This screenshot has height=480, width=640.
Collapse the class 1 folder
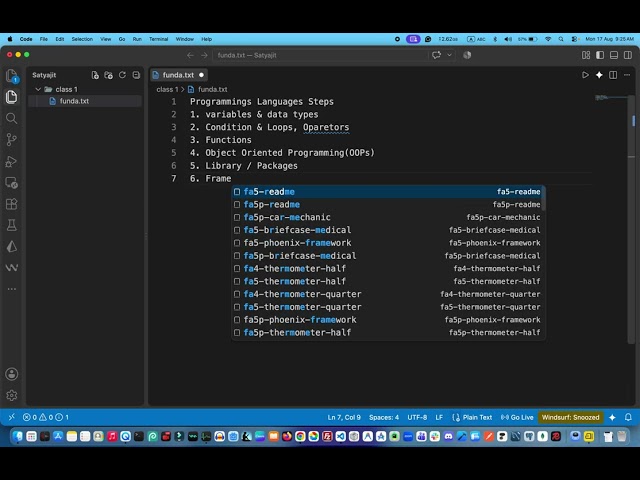tap(38, 89)
